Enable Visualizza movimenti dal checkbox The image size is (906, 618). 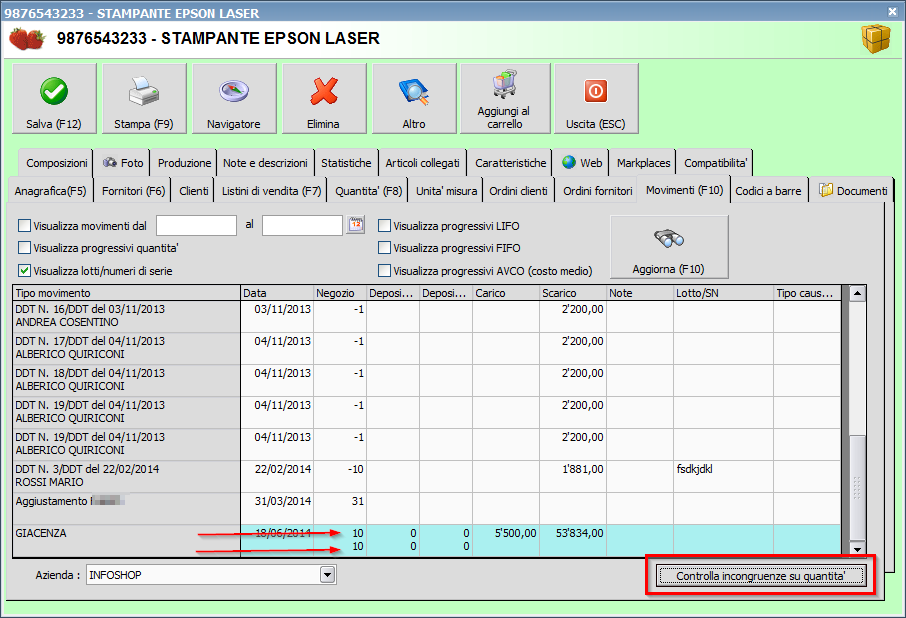coord(24,226)
